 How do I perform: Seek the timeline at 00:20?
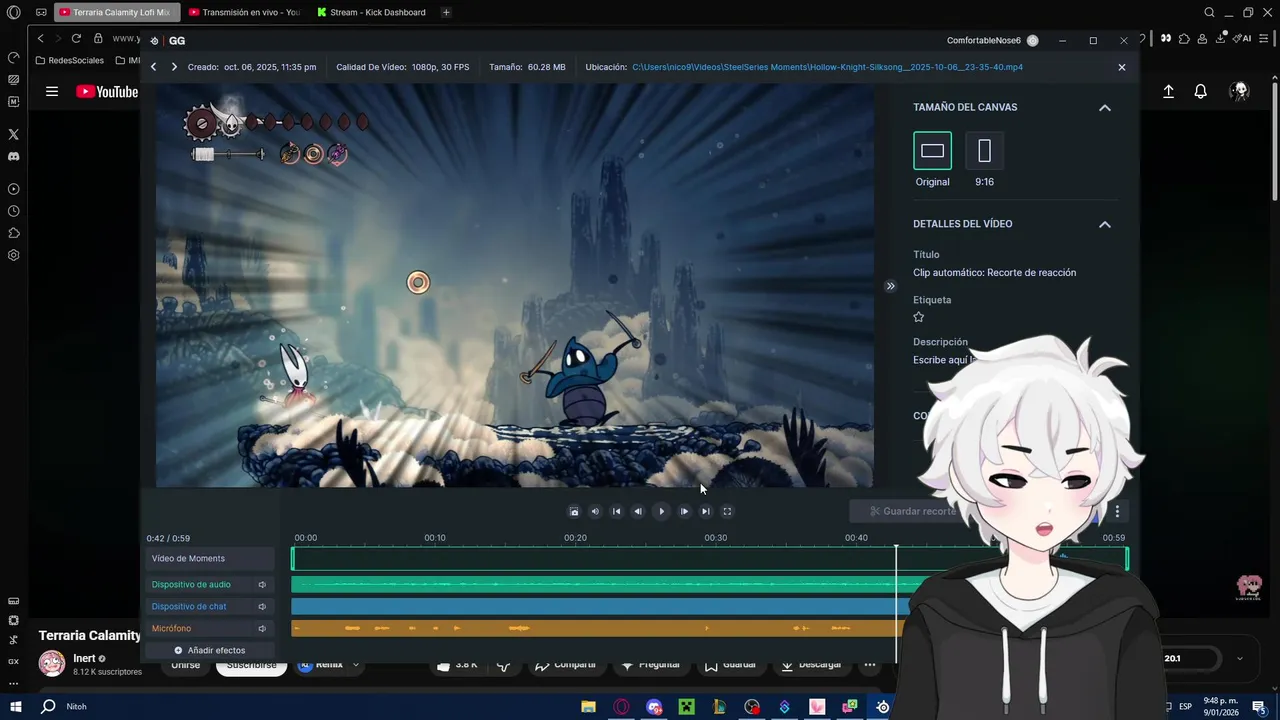point(575,538)
